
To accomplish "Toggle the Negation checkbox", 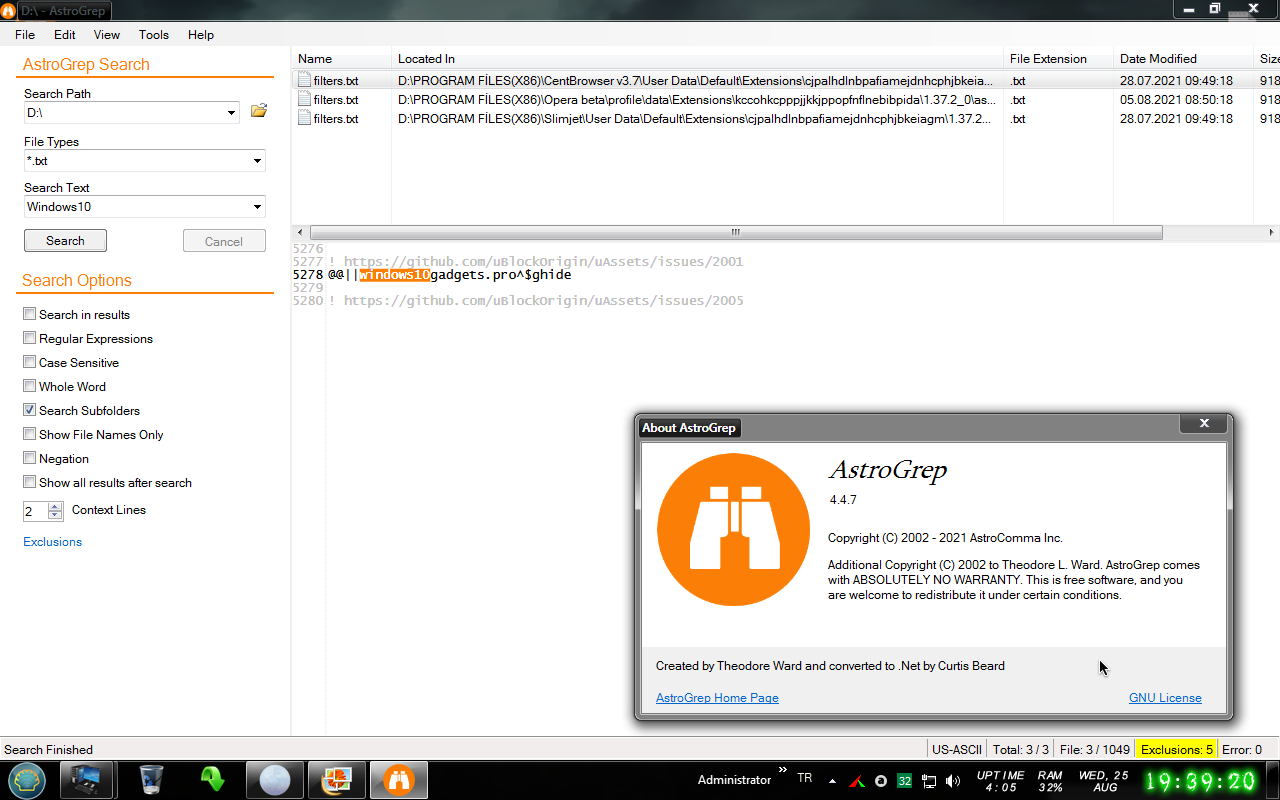I will click(x=30, y=458).
